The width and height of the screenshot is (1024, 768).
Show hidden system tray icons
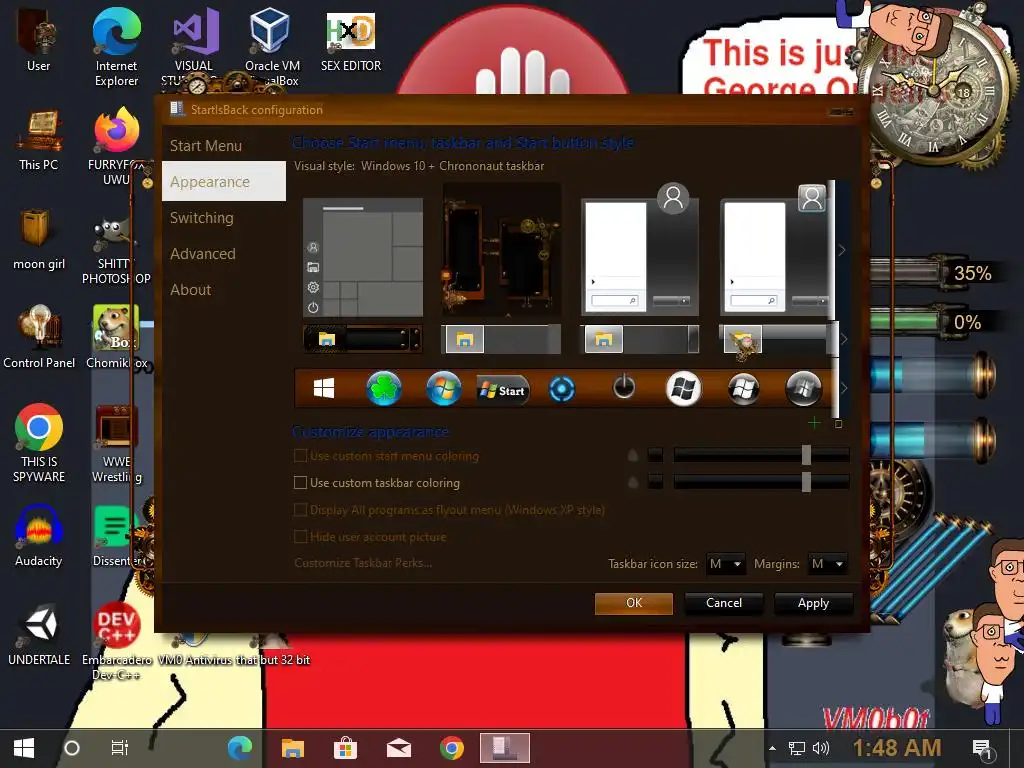click(772, 748)
